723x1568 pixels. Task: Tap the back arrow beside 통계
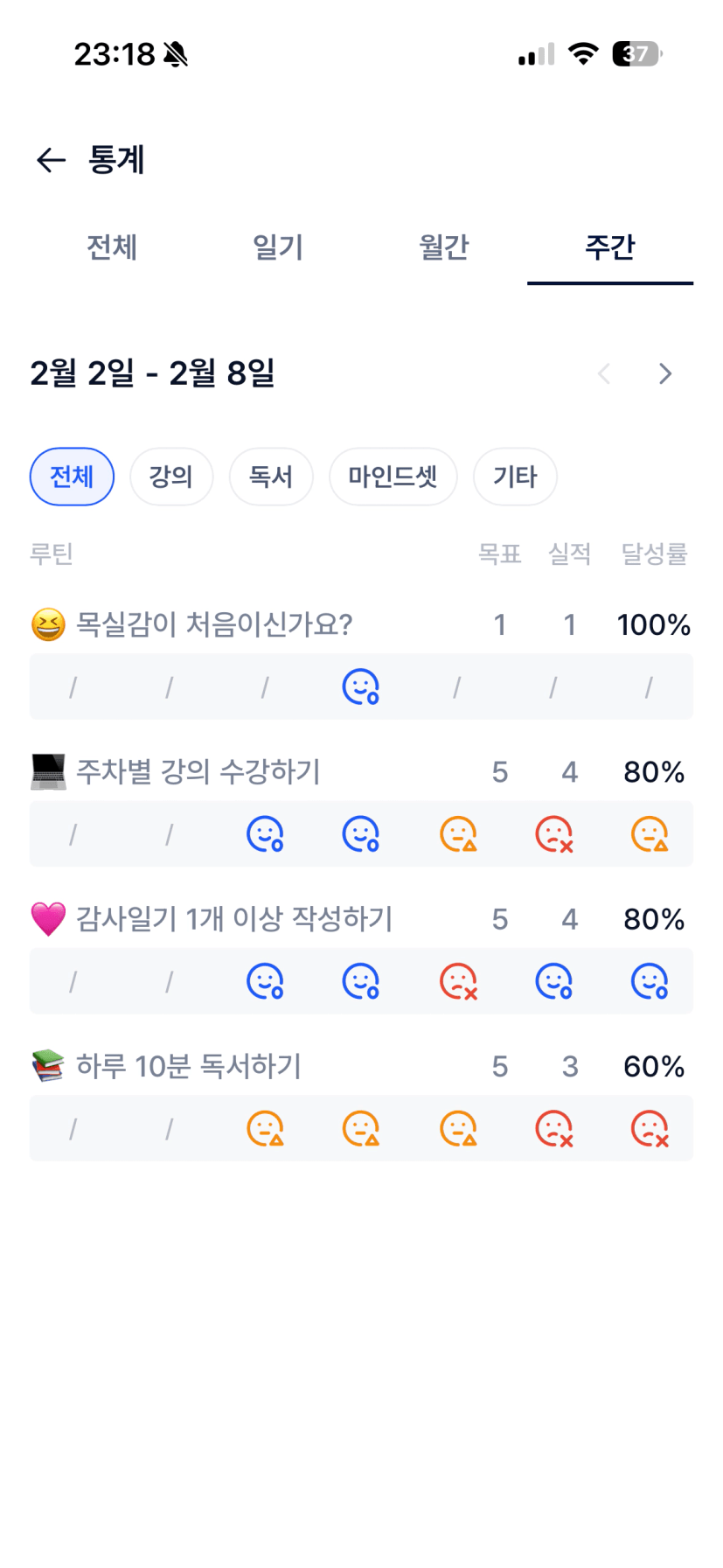[x=51, y=160]
